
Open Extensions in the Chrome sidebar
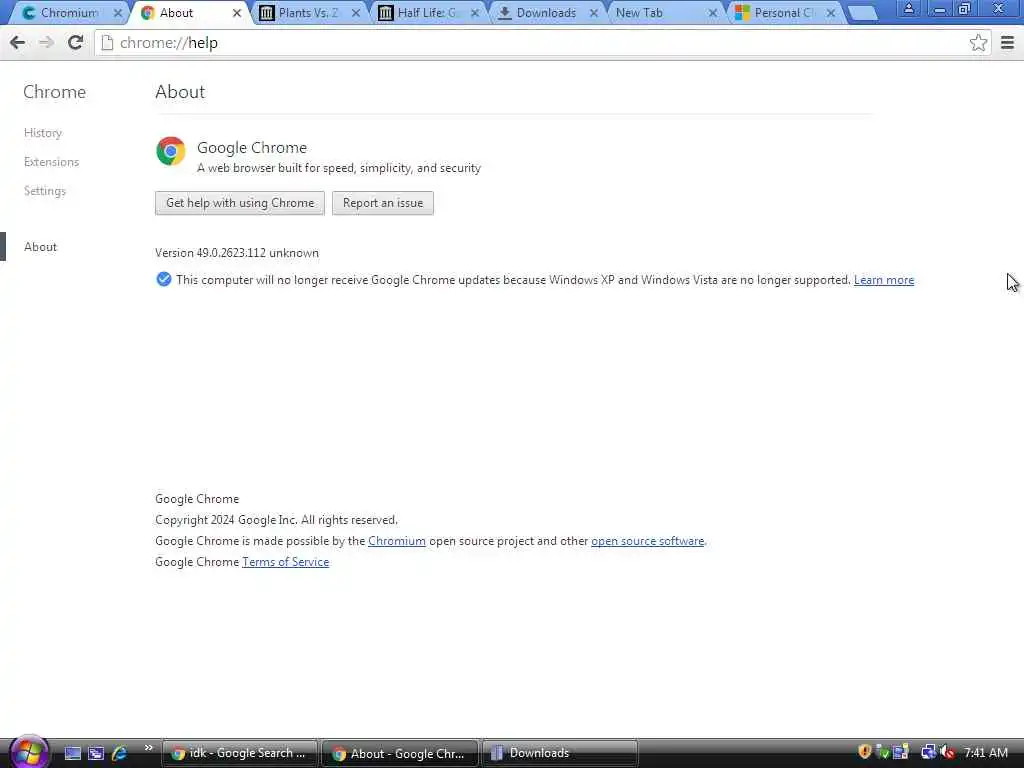tap(52, 162)
